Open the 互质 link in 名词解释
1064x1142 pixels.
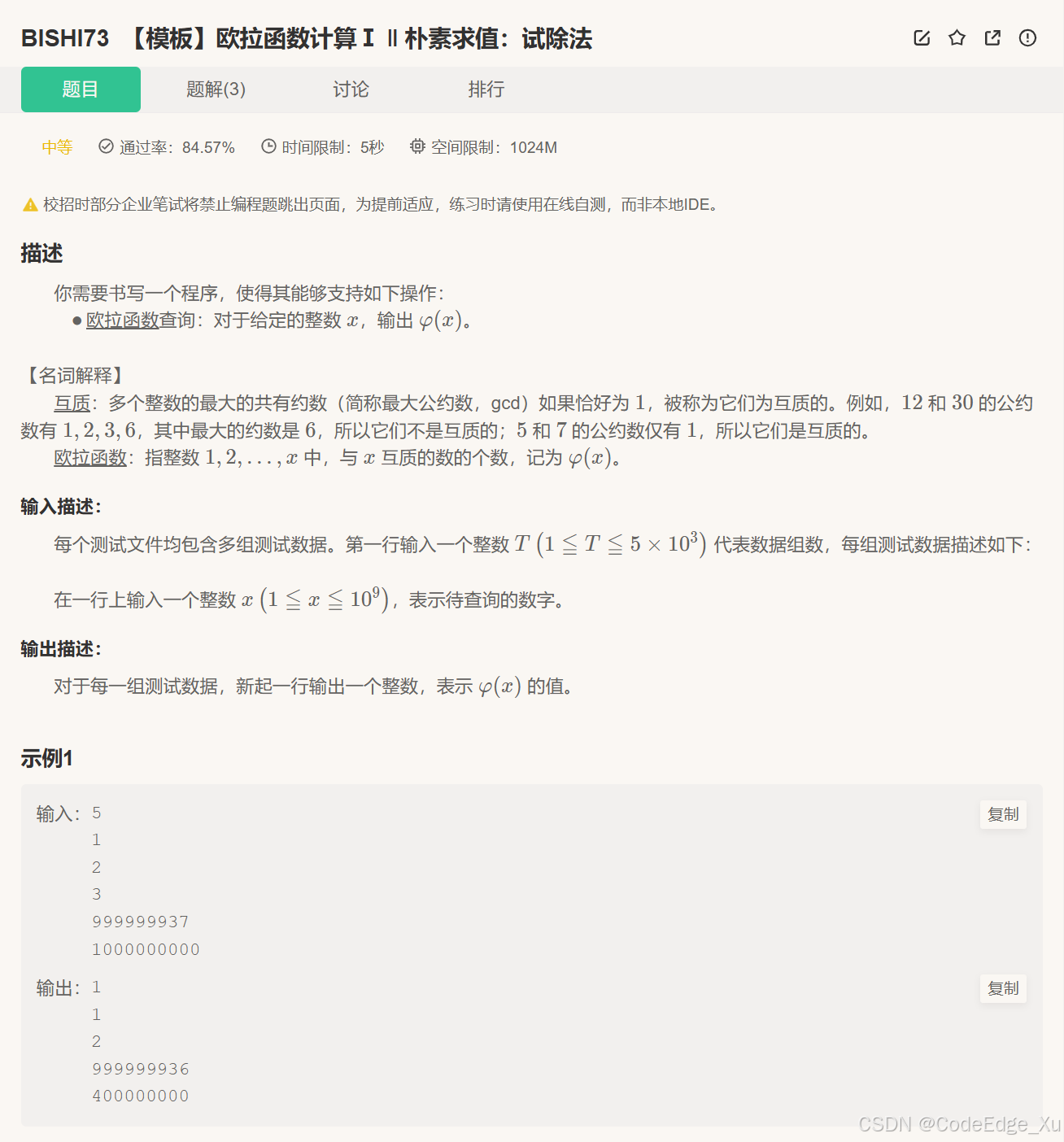(72, 403)
